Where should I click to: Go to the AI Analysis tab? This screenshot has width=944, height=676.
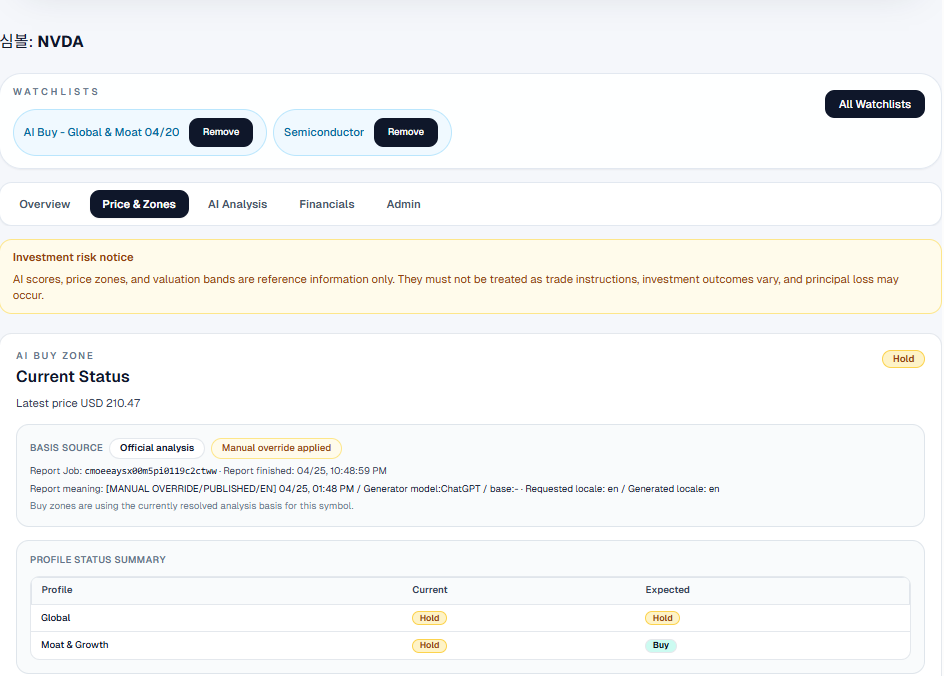click(x=237, y=204)
